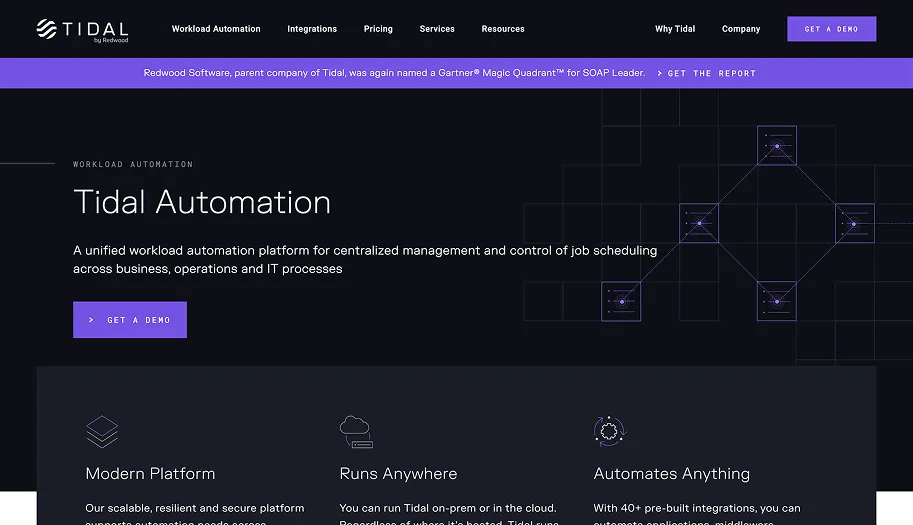Select the Runs Anywhere heading

(x=398, y=474)
